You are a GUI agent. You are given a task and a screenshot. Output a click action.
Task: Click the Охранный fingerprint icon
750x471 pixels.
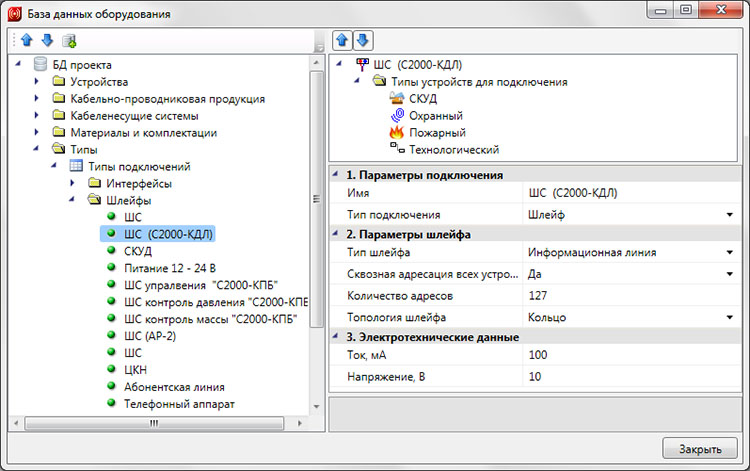(397, 115)
